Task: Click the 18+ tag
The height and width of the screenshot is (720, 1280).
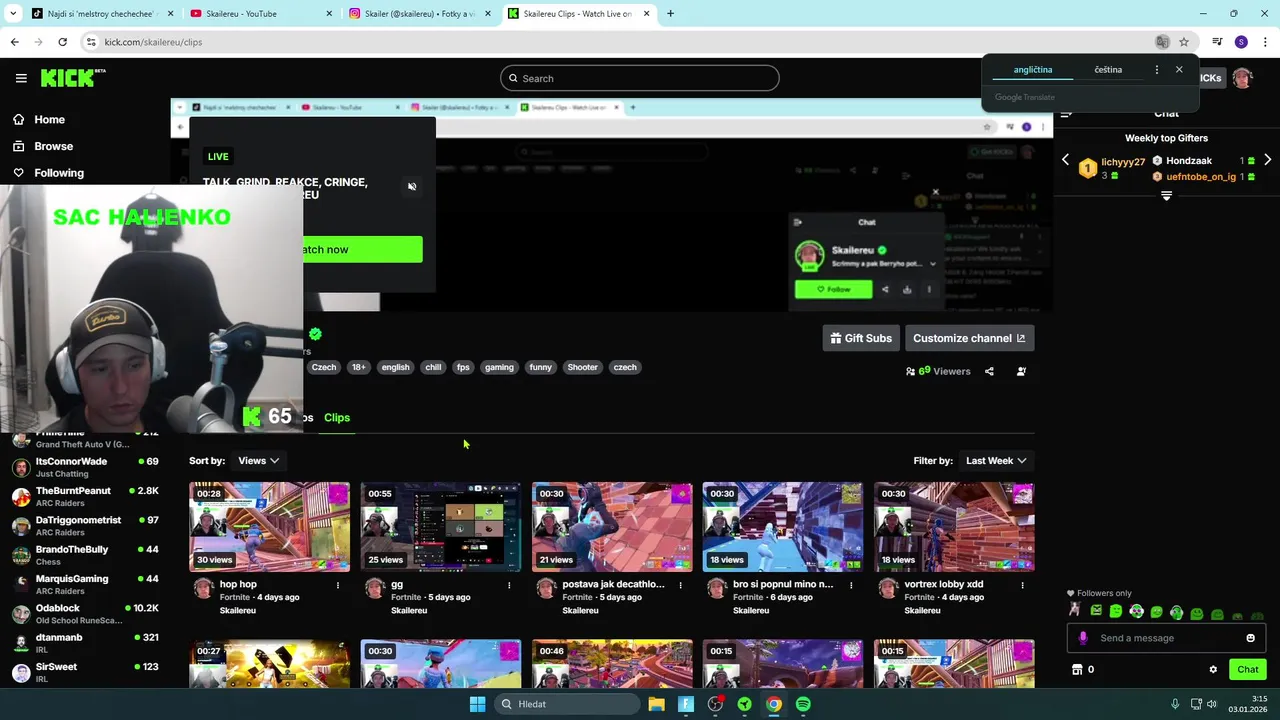Action: tap(358, 367)
